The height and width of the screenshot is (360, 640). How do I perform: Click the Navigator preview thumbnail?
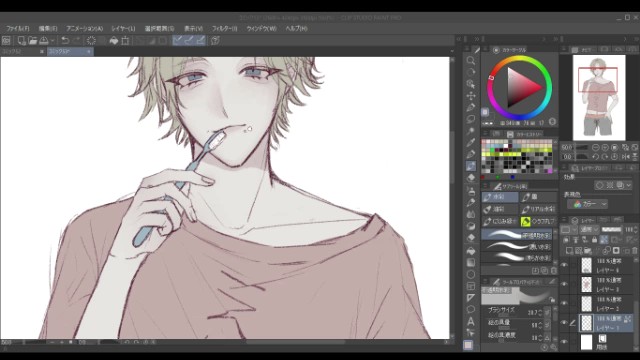[599, 98]
